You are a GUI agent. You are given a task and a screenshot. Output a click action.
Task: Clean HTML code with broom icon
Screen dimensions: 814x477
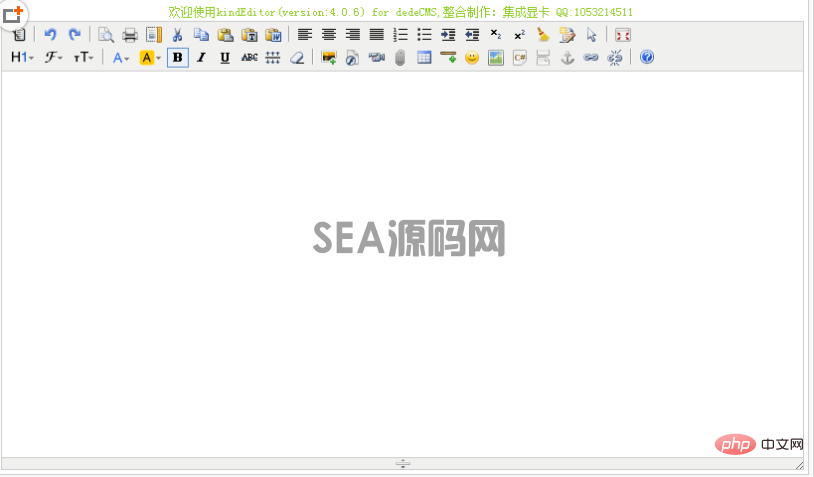(x=543, y=35)
